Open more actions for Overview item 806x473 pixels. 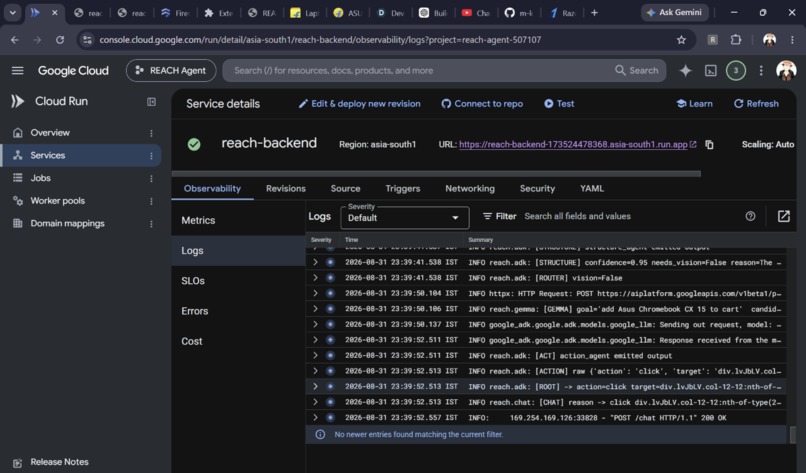pyautogui.click(x=151, y=133)
